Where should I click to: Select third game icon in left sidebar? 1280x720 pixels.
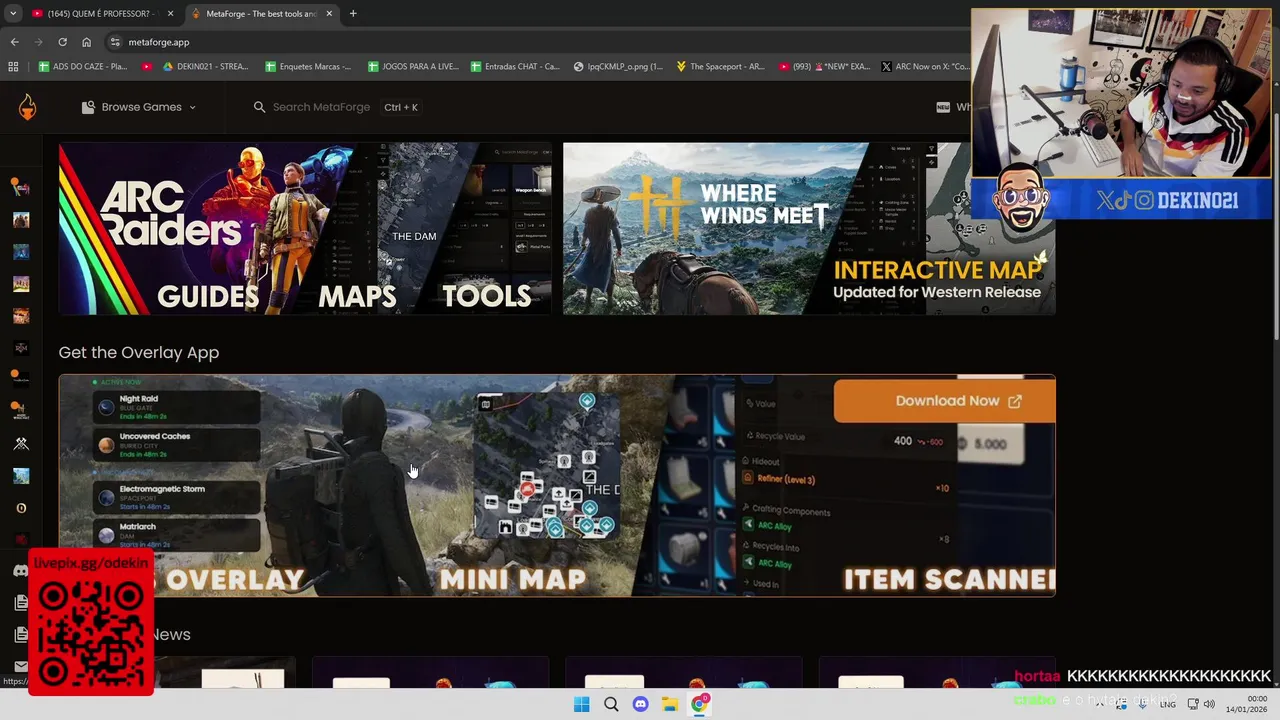[21, 252]
